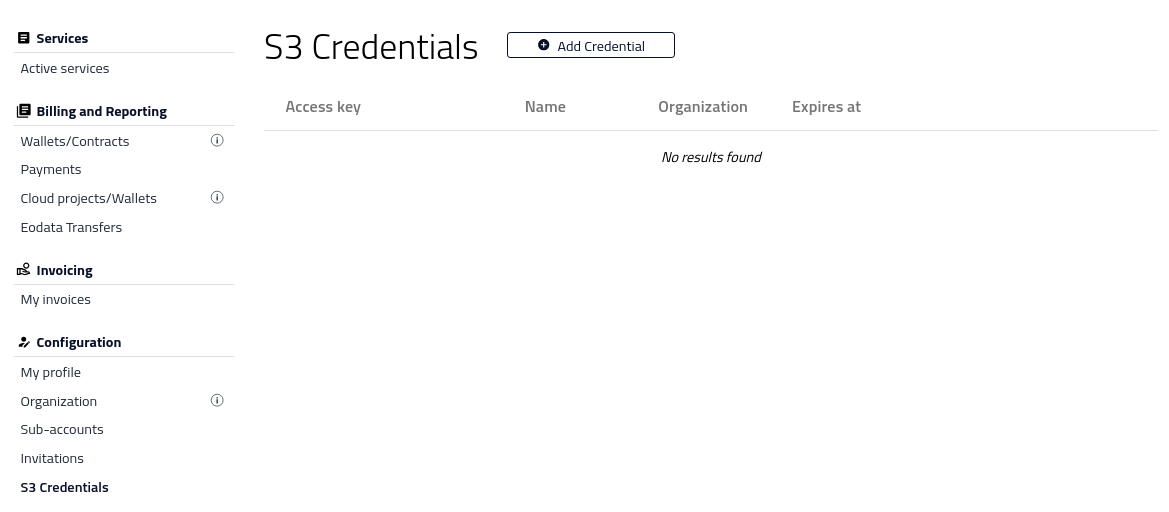Screen dimensions: 1169x512
Task: Open info icon beside Organization
Action: click(217, 400)
